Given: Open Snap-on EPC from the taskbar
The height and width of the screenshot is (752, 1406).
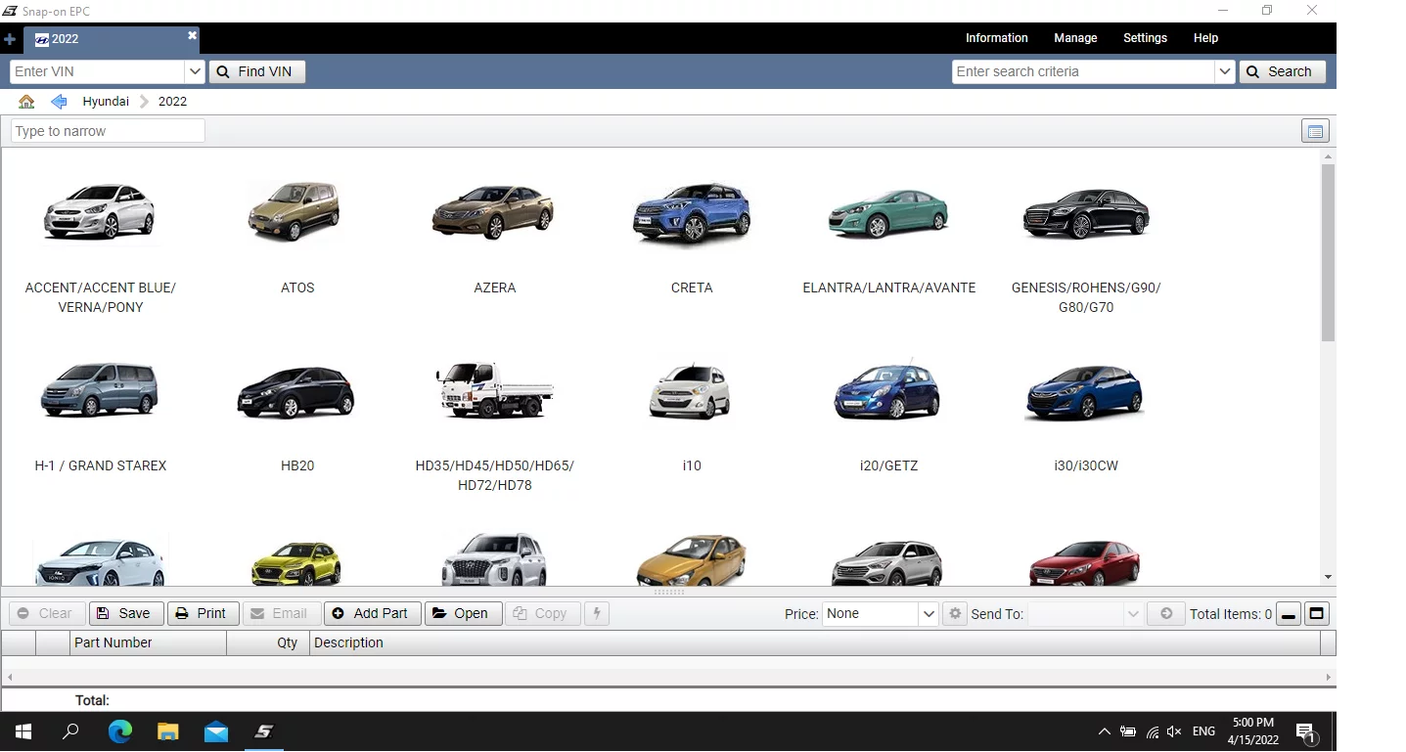Looking at the screenshot, I should click(263, 731).
